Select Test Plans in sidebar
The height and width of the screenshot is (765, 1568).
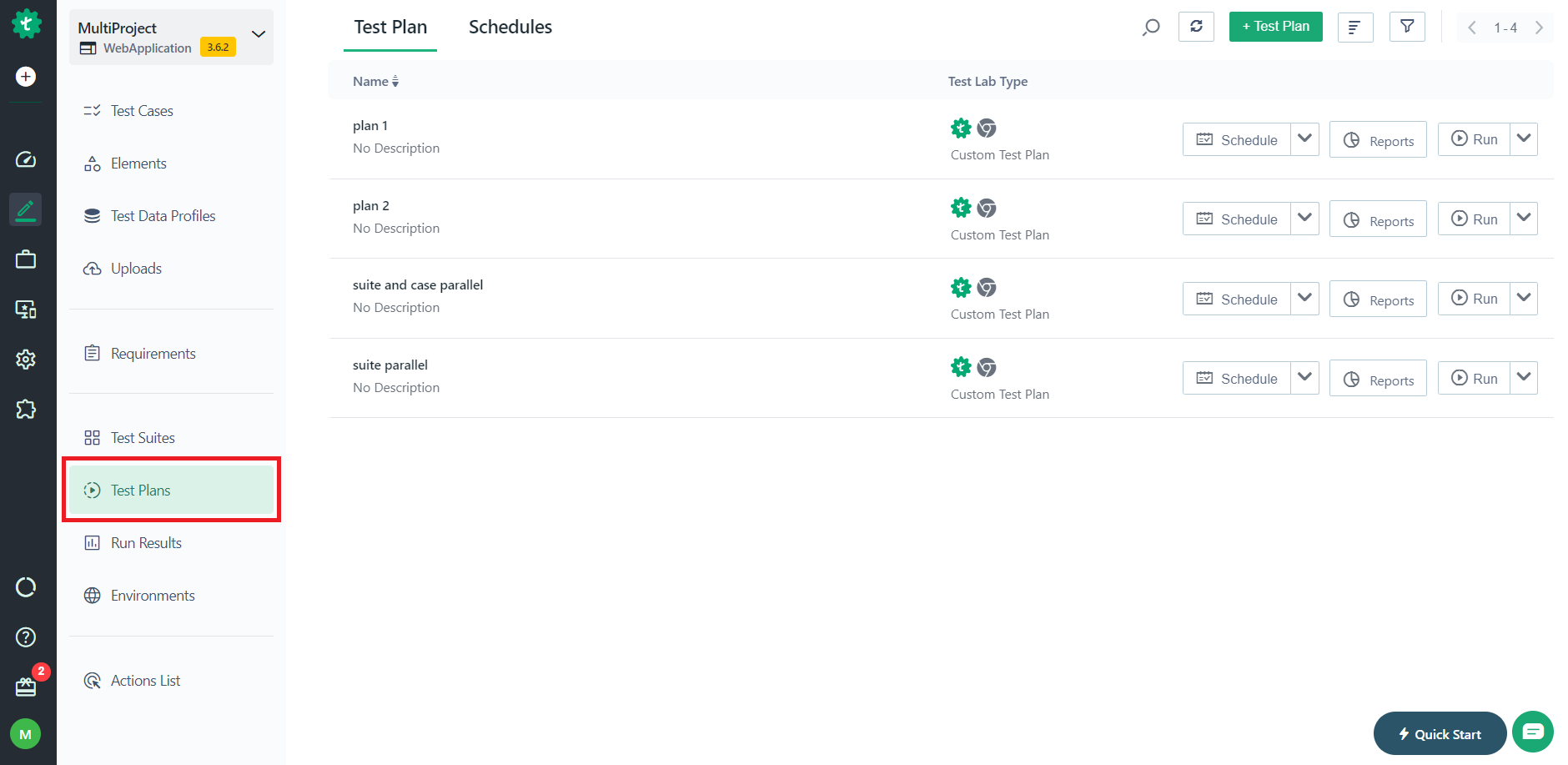(171, 491)
